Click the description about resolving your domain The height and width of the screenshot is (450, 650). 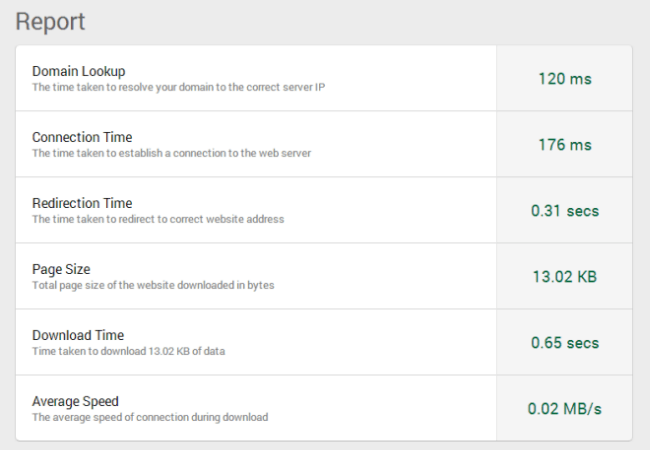tap(179, 87)
